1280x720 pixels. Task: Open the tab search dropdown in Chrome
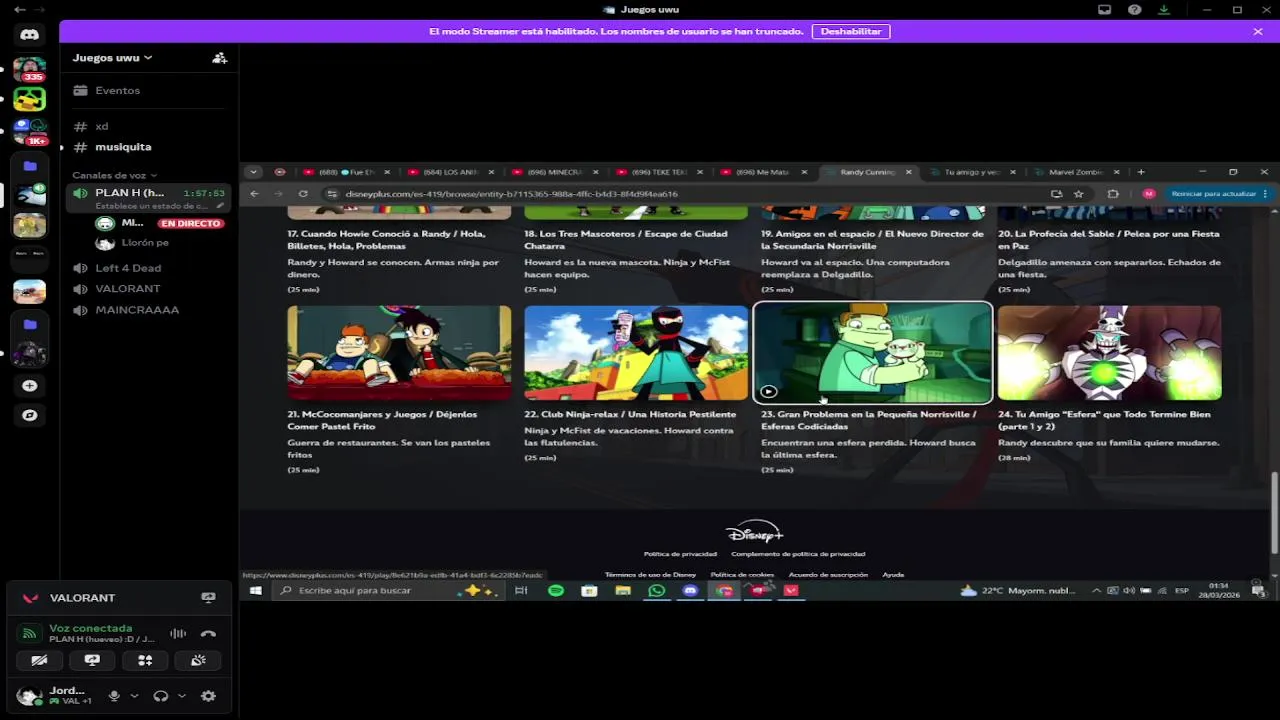(254, 172)
